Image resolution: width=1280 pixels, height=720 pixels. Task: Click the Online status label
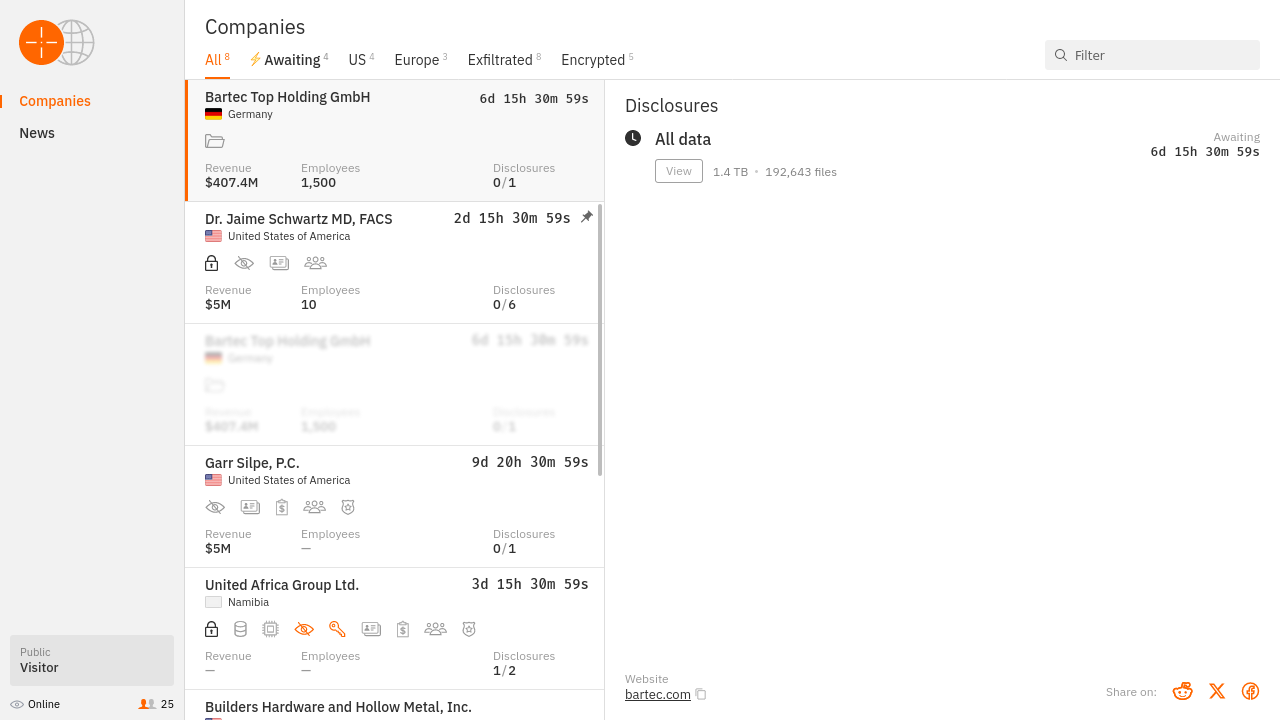44,704
